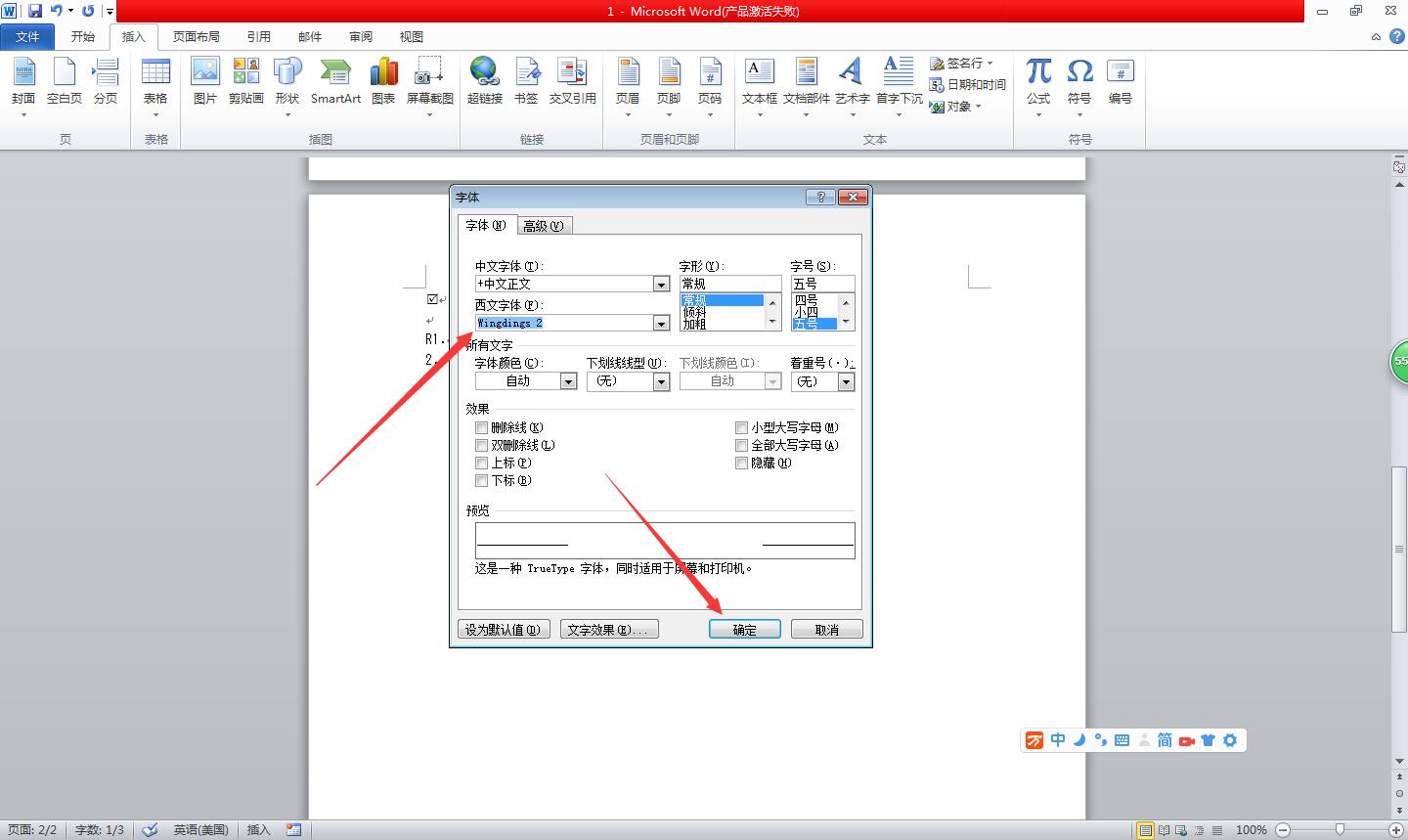
Task: Open Word Help question mark icon
Action: [1397, 36]
